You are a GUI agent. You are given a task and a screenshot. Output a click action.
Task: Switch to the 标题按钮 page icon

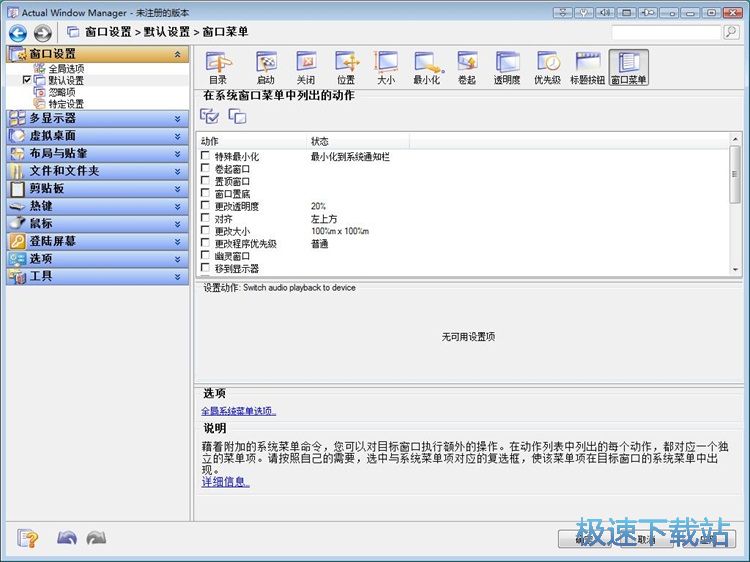tap(588, 68)
